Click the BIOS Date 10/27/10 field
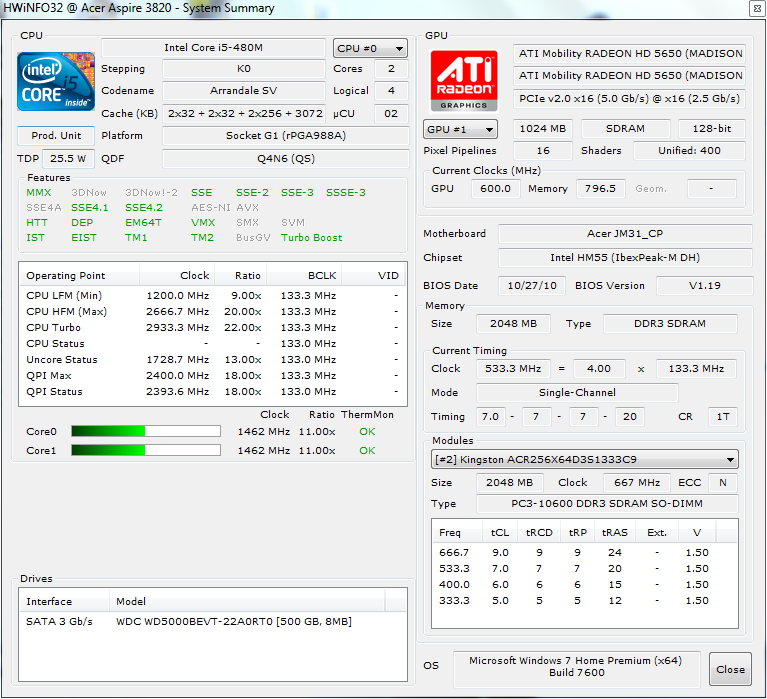 [x=532, y=286]
